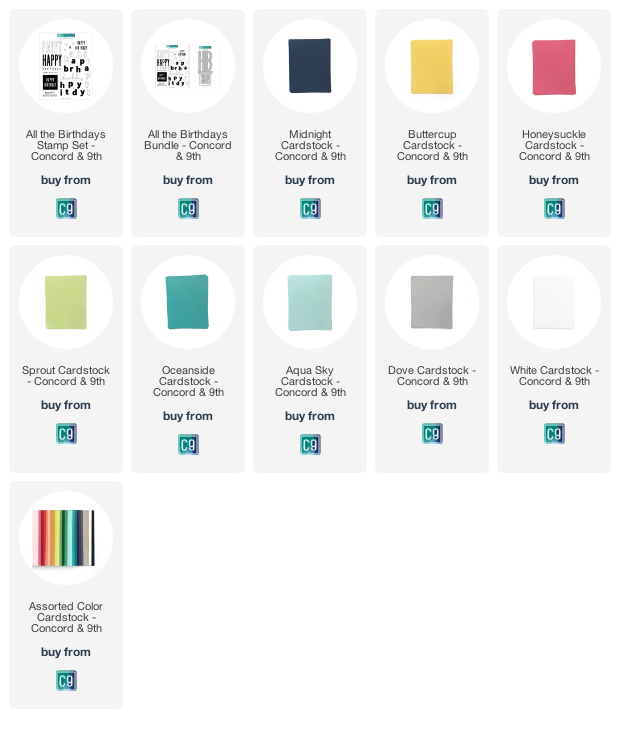Image resolution: width=620 pixels, height=729 pixels.
Task: Open the White Cardstock - Concord & 9th link
Action: click(554, 376)
